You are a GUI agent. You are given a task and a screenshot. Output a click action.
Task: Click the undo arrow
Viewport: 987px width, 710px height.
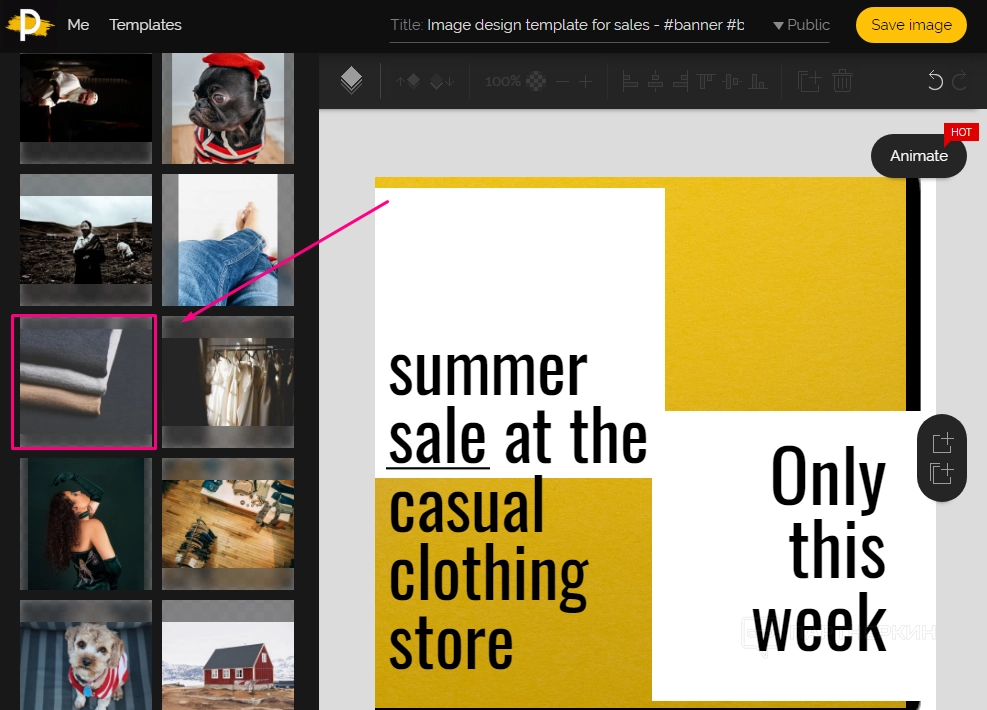(935, 81)
